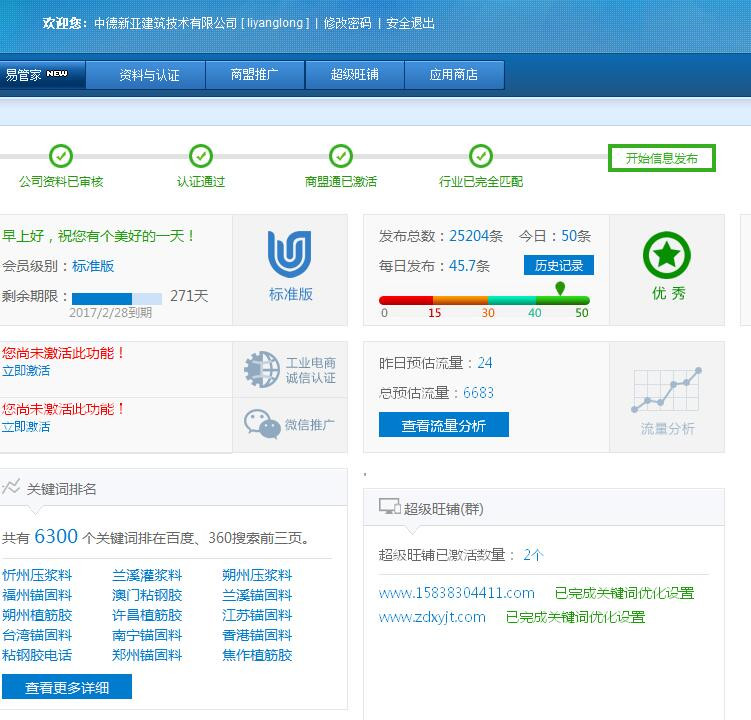Click the 微信推广 chat bubble icon
751x720 pixels.
click(x=262, y=424)
